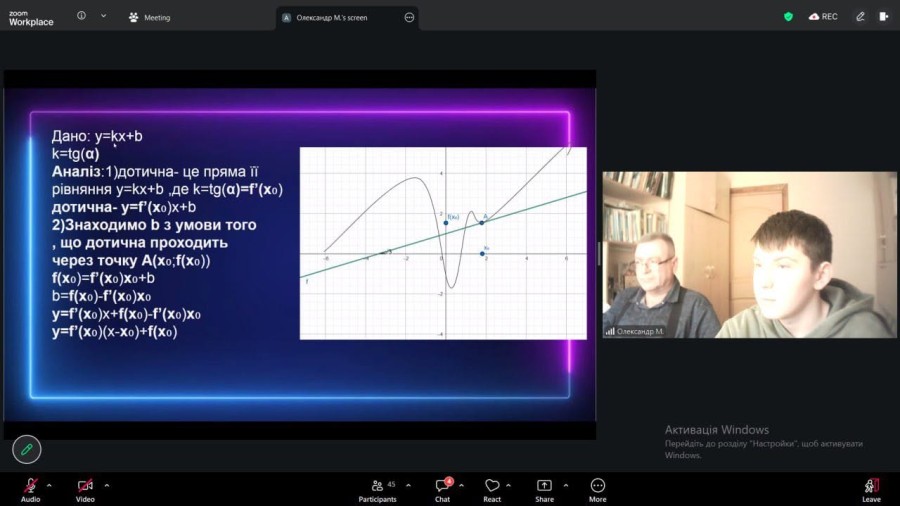Open the meeting info icon

click(82, 16)
